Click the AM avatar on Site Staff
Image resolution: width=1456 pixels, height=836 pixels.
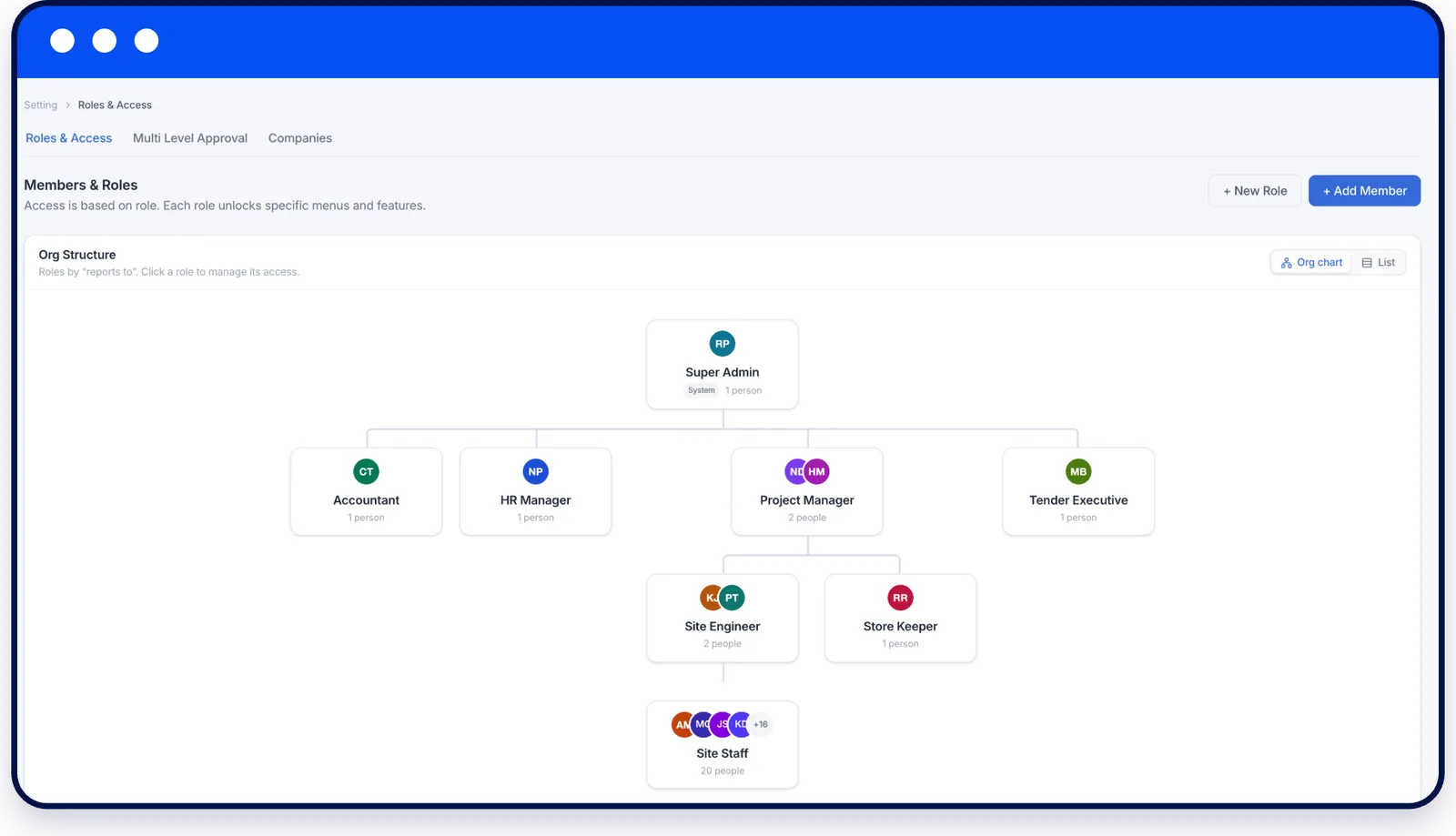click(682, 725)
